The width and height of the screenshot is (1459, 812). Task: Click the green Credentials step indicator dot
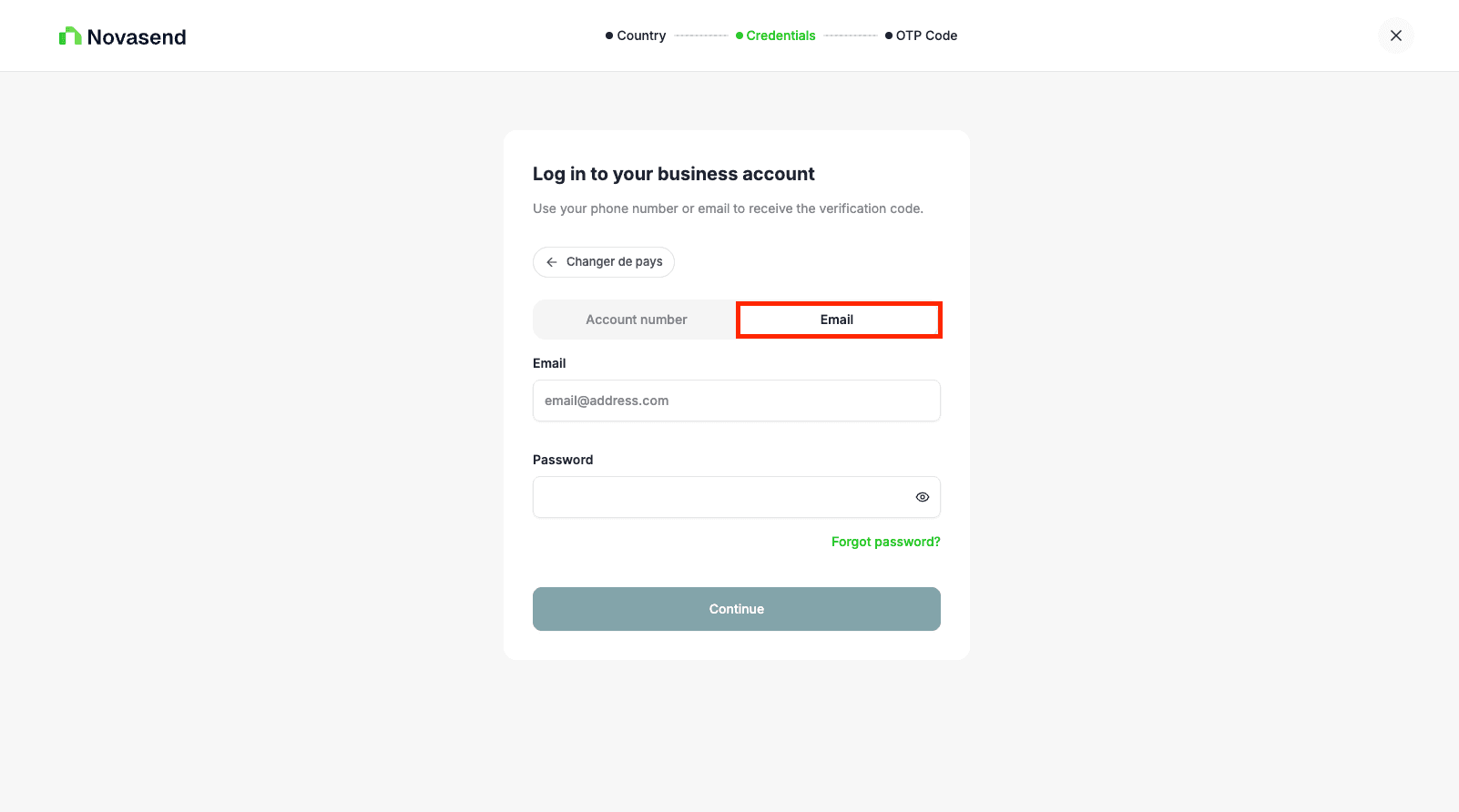[739, 36]
